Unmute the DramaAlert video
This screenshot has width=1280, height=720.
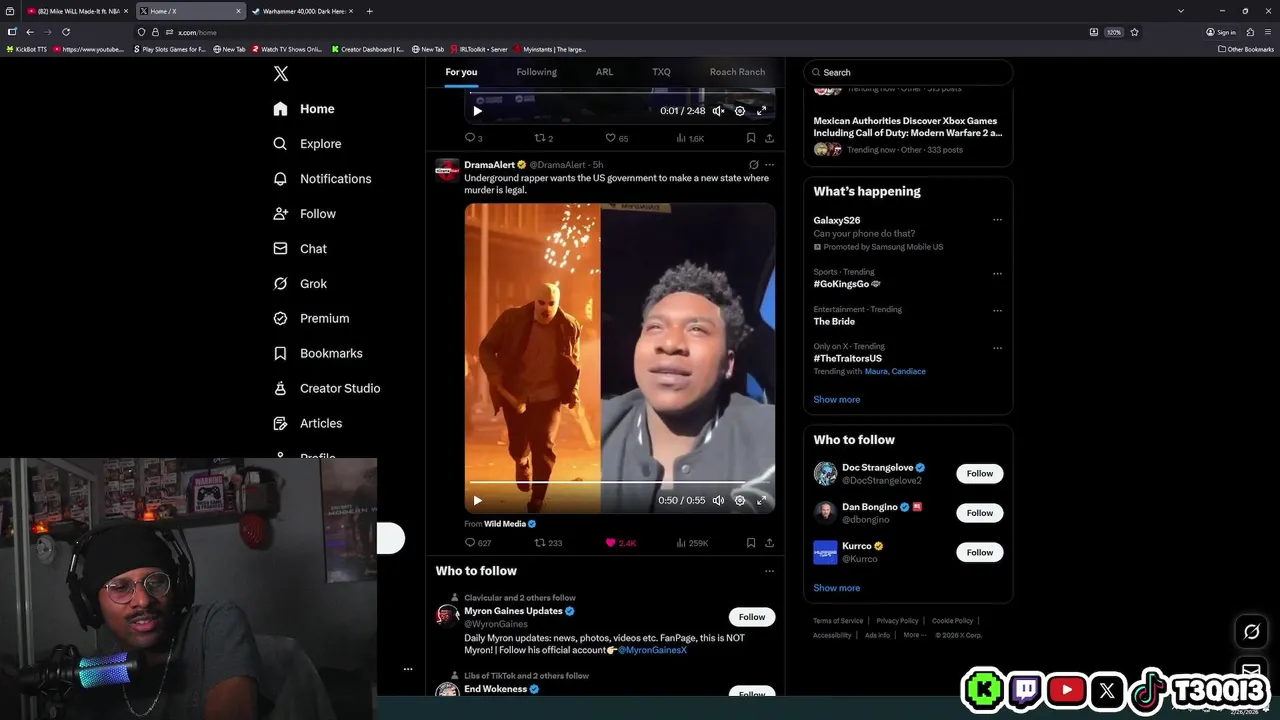tap(718, 500)
